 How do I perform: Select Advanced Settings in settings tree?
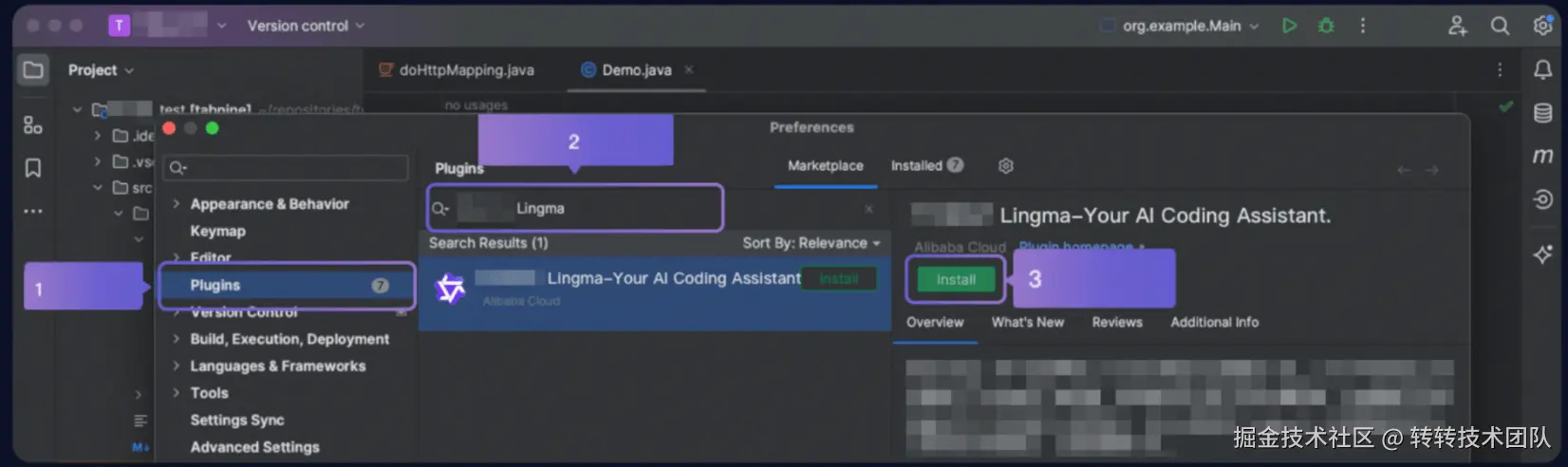pos(254,447)
